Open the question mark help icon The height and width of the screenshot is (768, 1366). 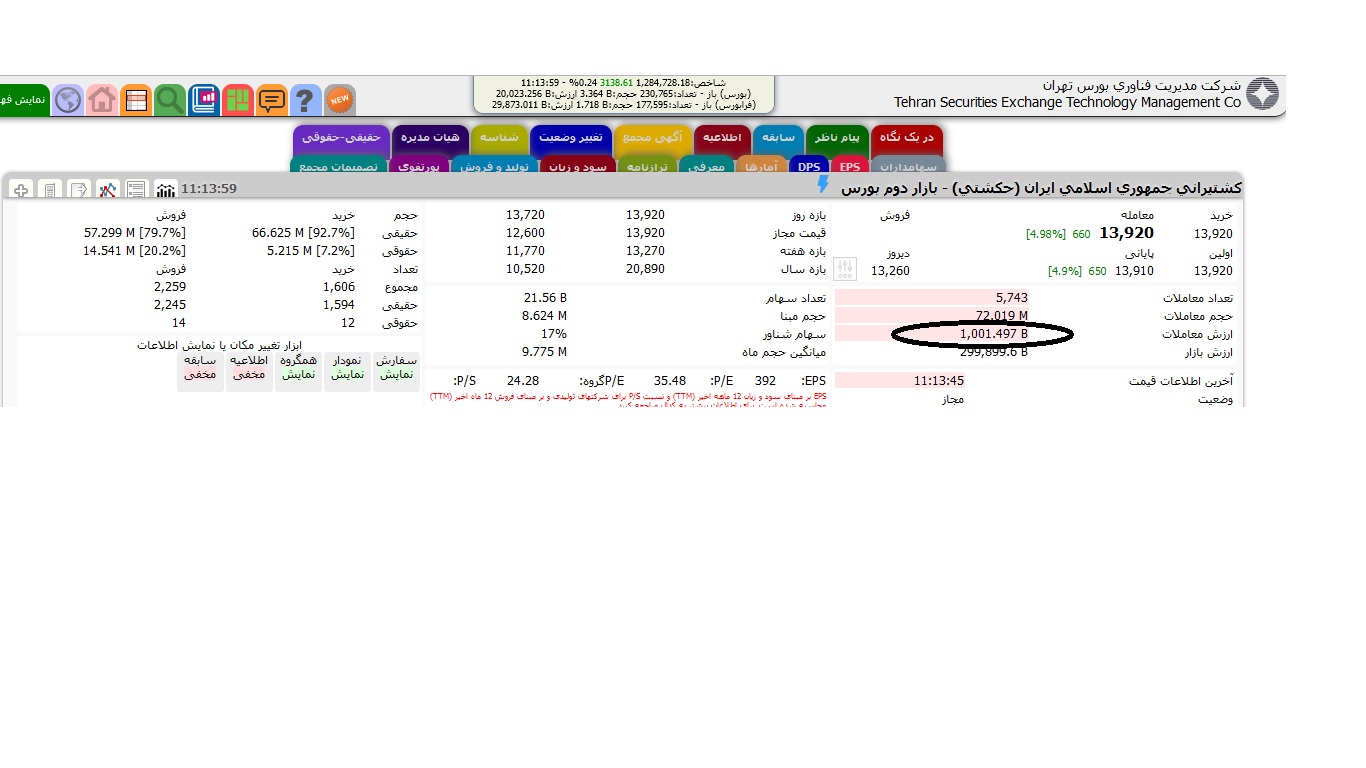pyautogui.click(x=306, y=100)
